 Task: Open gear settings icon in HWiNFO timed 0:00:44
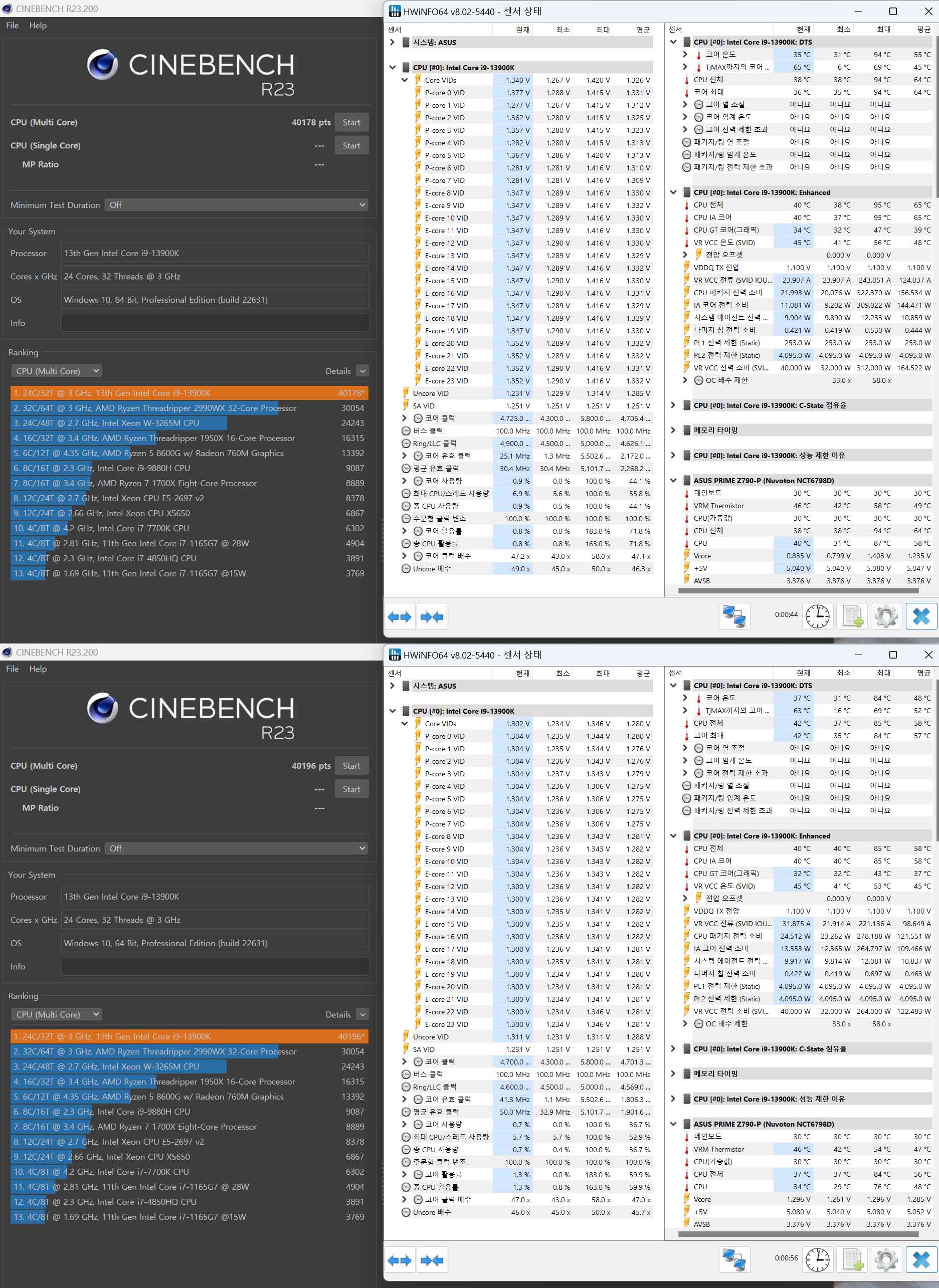(x=886, y=616)
